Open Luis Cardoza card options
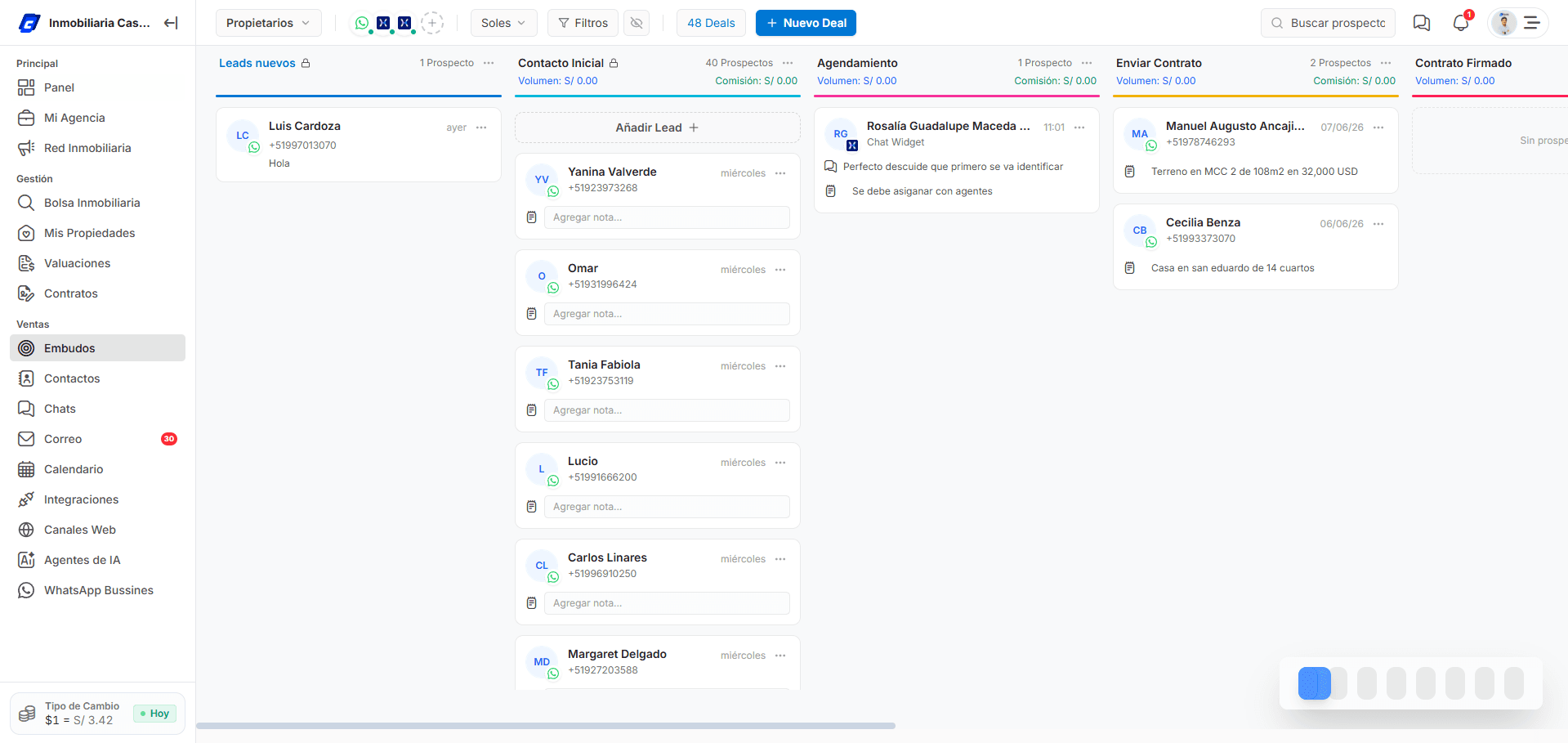This screenshot has width=1568, height=743. click(x=481, y=128)
